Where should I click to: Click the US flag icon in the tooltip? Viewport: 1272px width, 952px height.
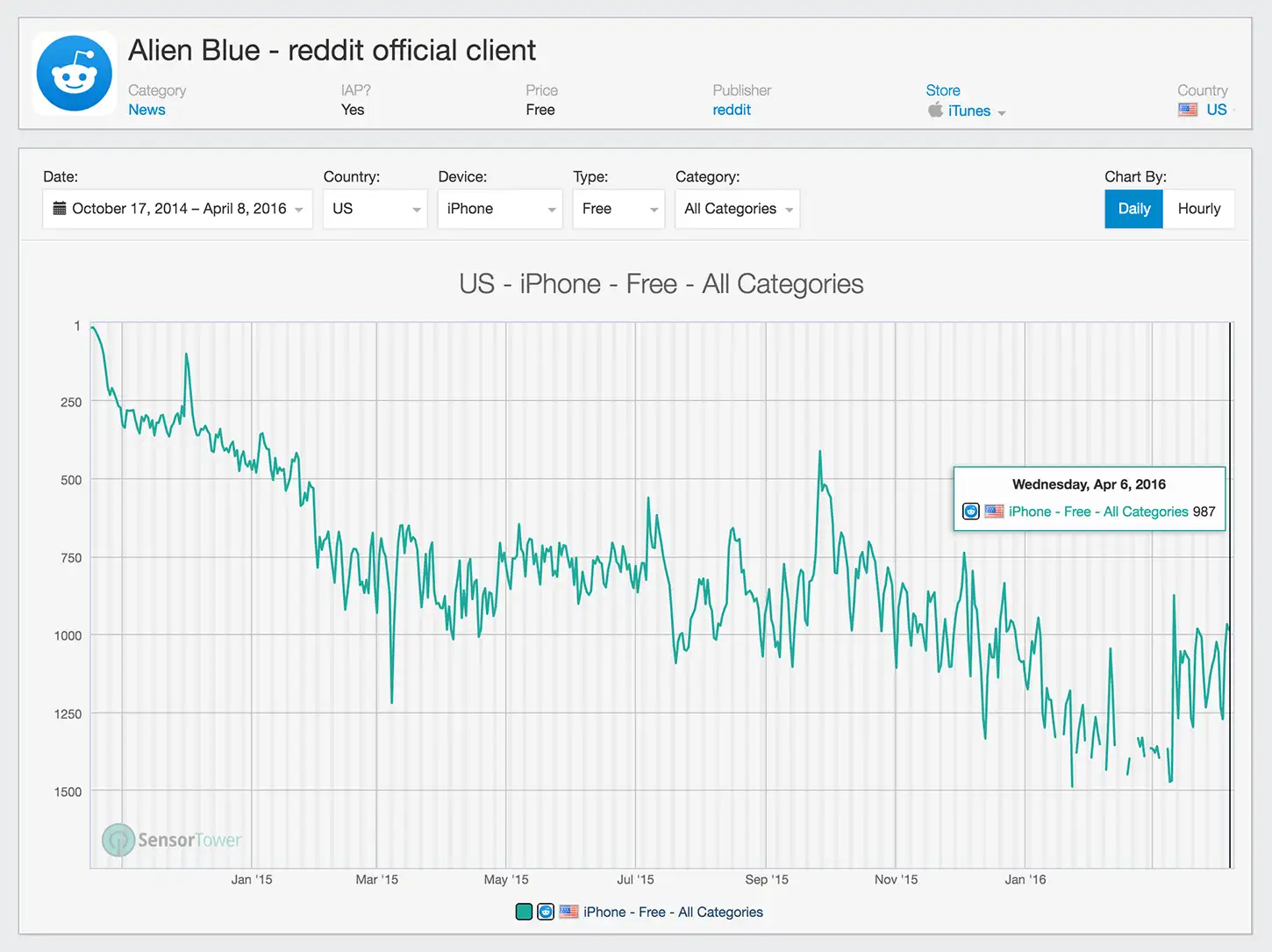[x=994, y=512]
